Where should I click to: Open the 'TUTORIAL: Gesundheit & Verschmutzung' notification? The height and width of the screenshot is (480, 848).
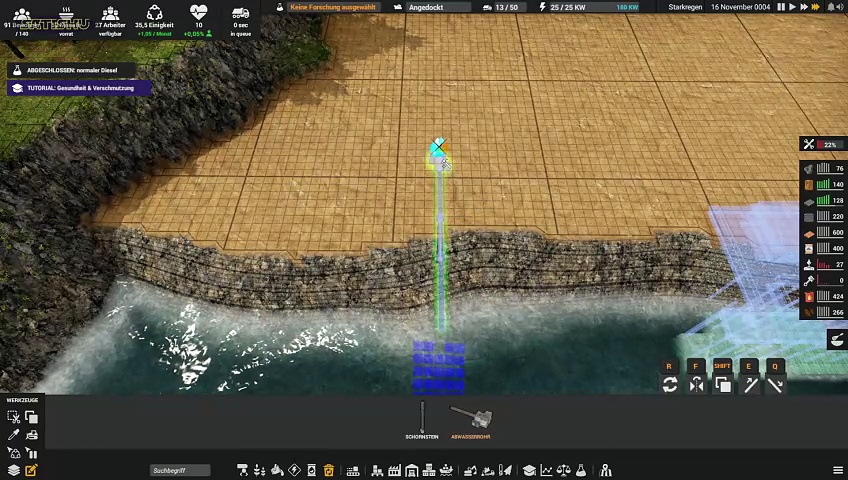(80, 88)
